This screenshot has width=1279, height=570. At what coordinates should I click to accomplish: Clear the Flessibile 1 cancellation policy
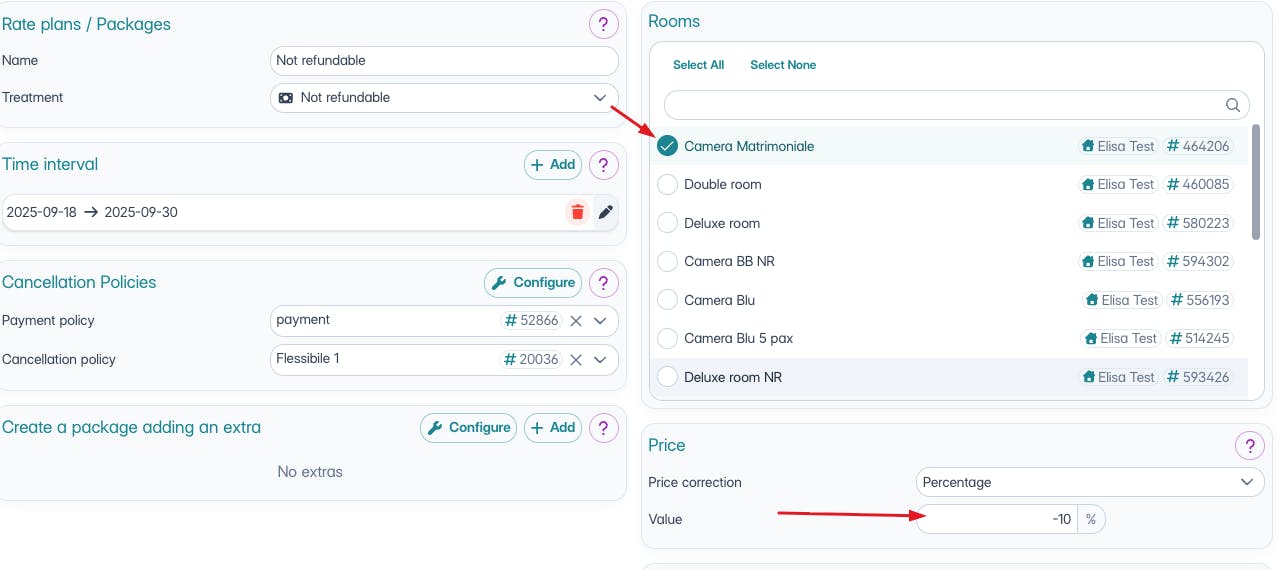tap(576, 359)
